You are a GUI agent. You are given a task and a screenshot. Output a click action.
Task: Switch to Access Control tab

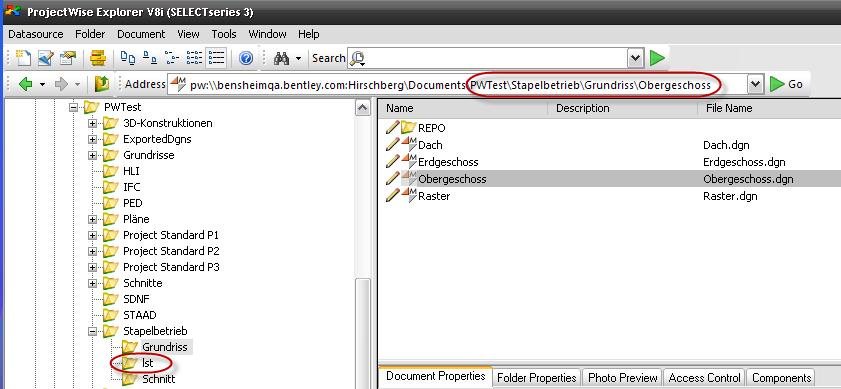[x=704, y=378]
